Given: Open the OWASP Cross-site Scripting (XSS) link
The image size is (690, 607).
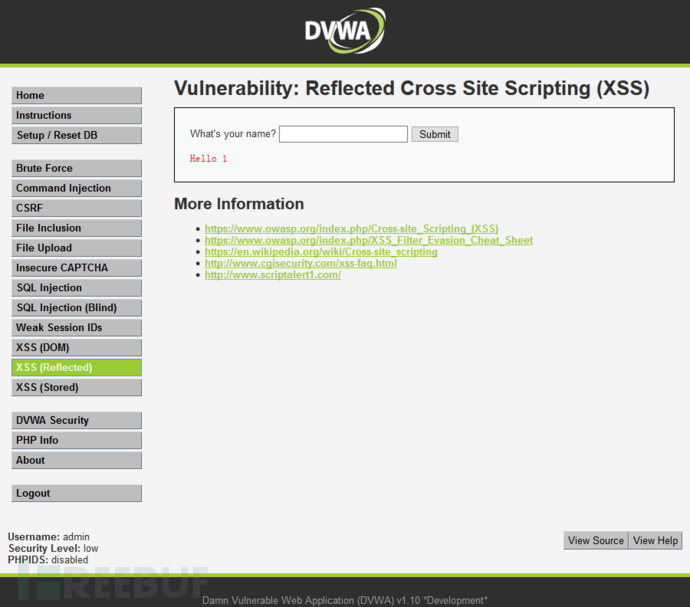Looking at the screenshot, I should click(x=351, y=229).
